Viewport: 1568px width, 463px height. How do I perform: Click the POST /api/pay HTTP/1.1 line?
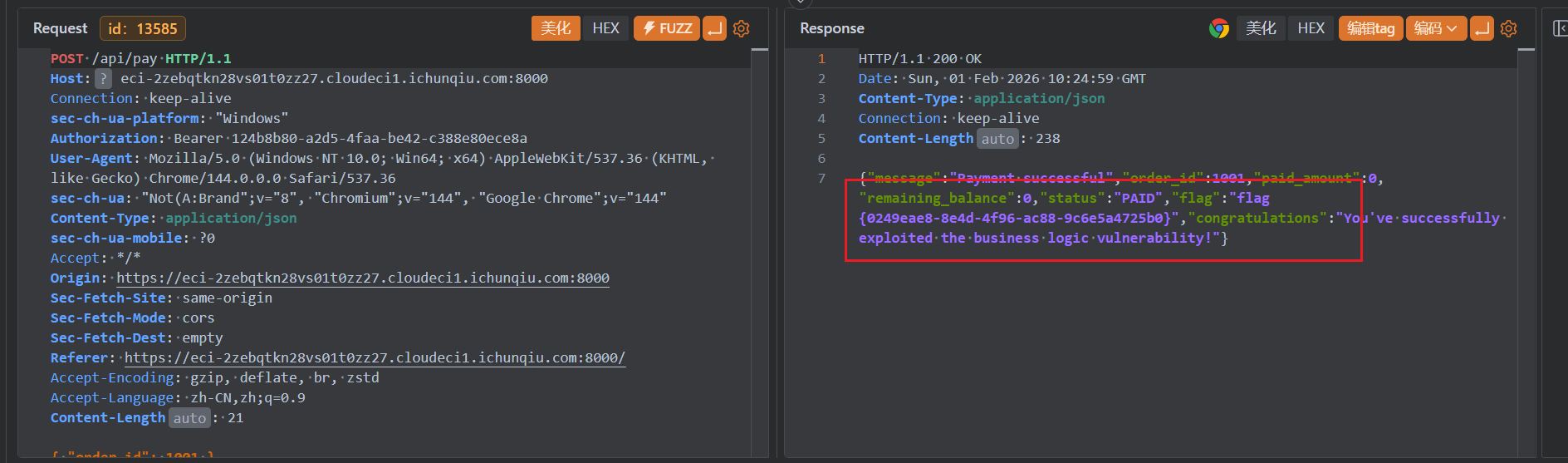click(x=141, y=58)
